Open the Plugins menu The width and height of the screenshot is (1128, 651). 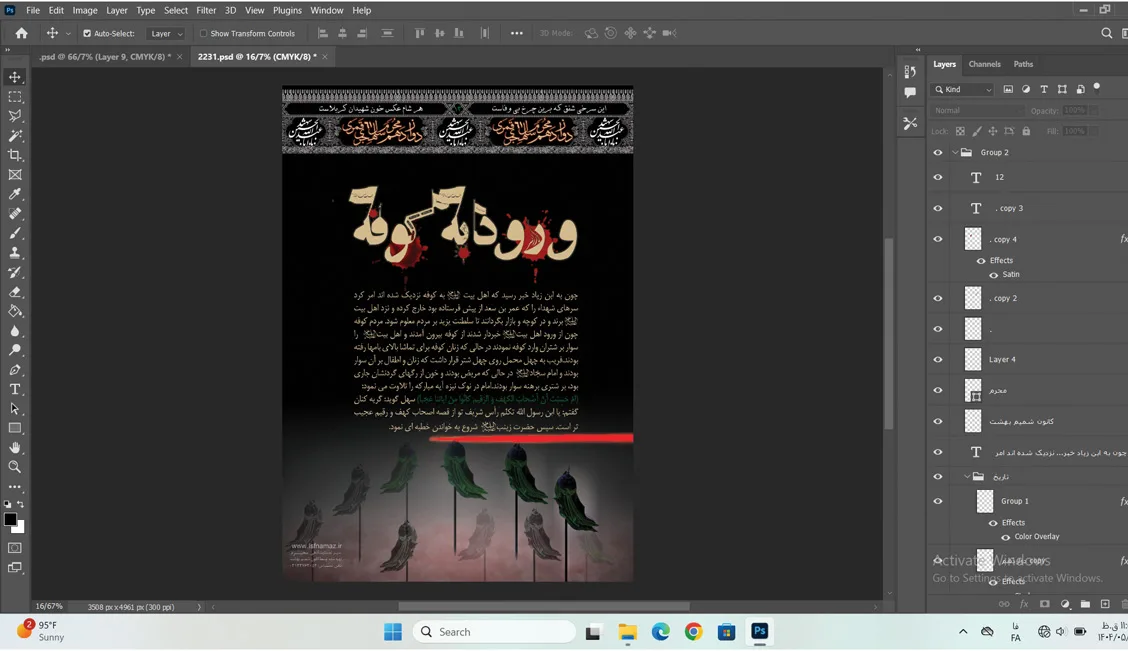point(287,10)
